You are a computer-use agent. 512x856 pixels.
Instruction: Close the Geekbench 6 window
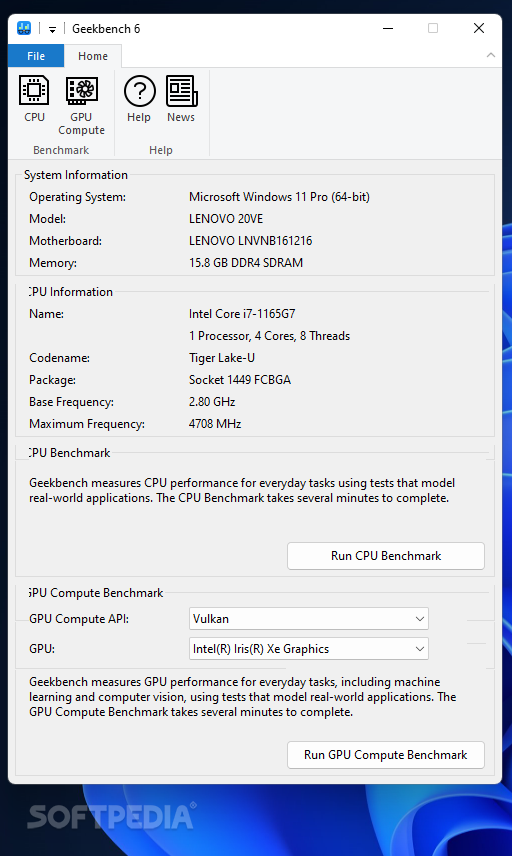[479, 28]
